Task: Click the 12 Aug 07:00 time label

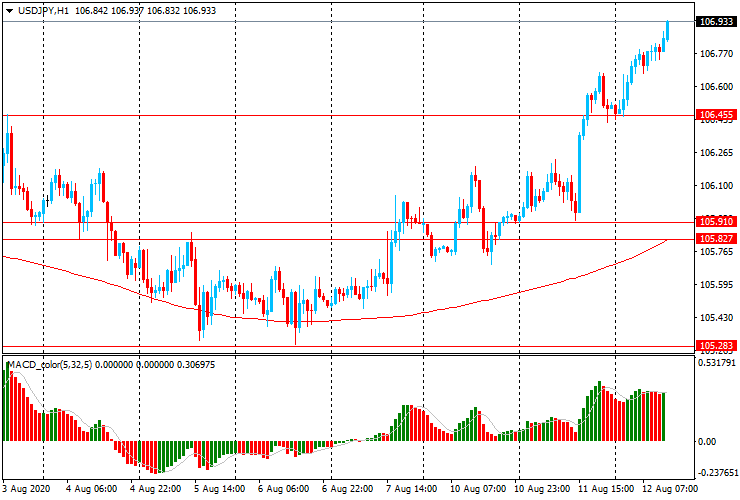Action: tap(670, 489)
